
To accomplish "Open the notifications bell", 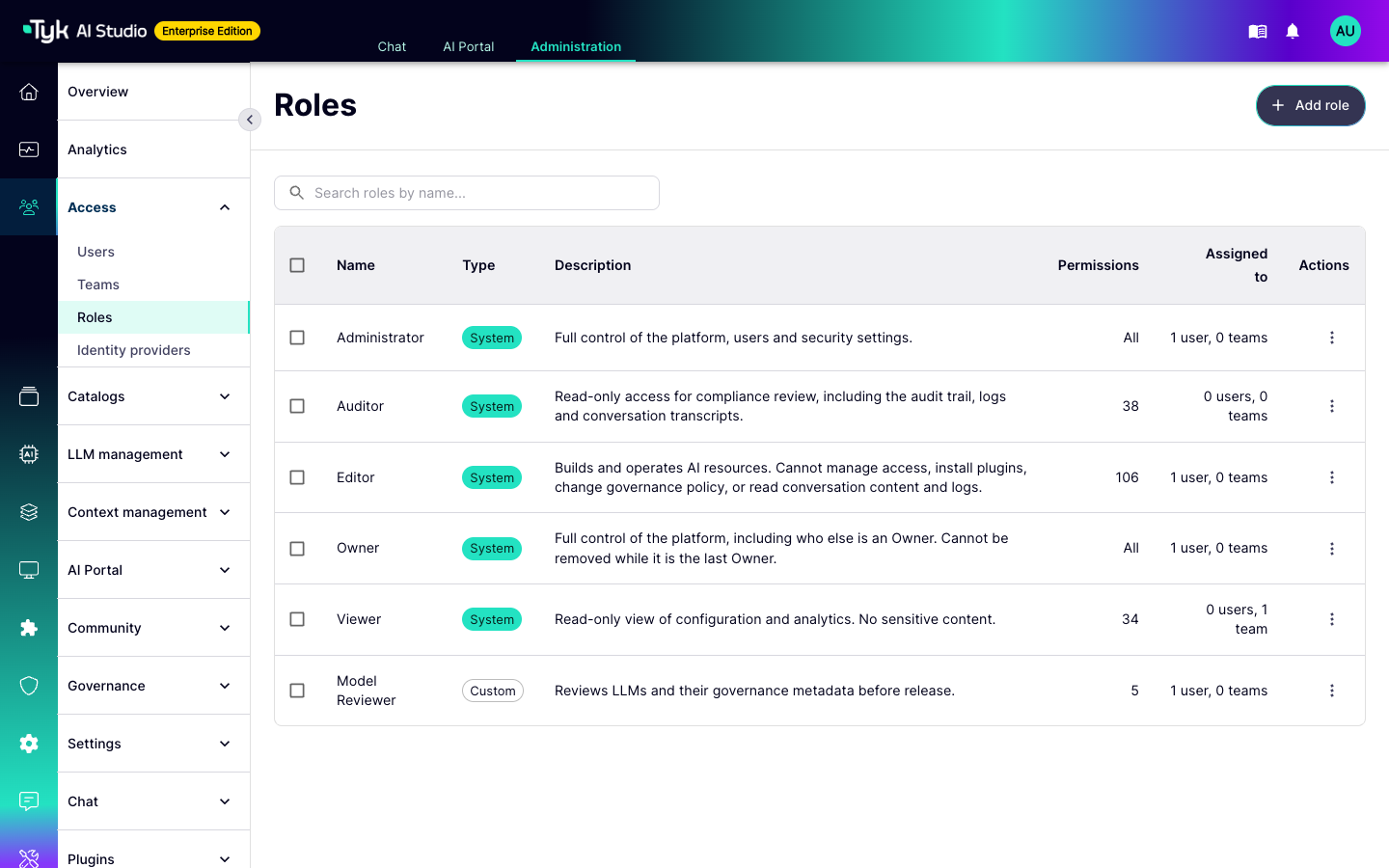I will coord(1293,32).
